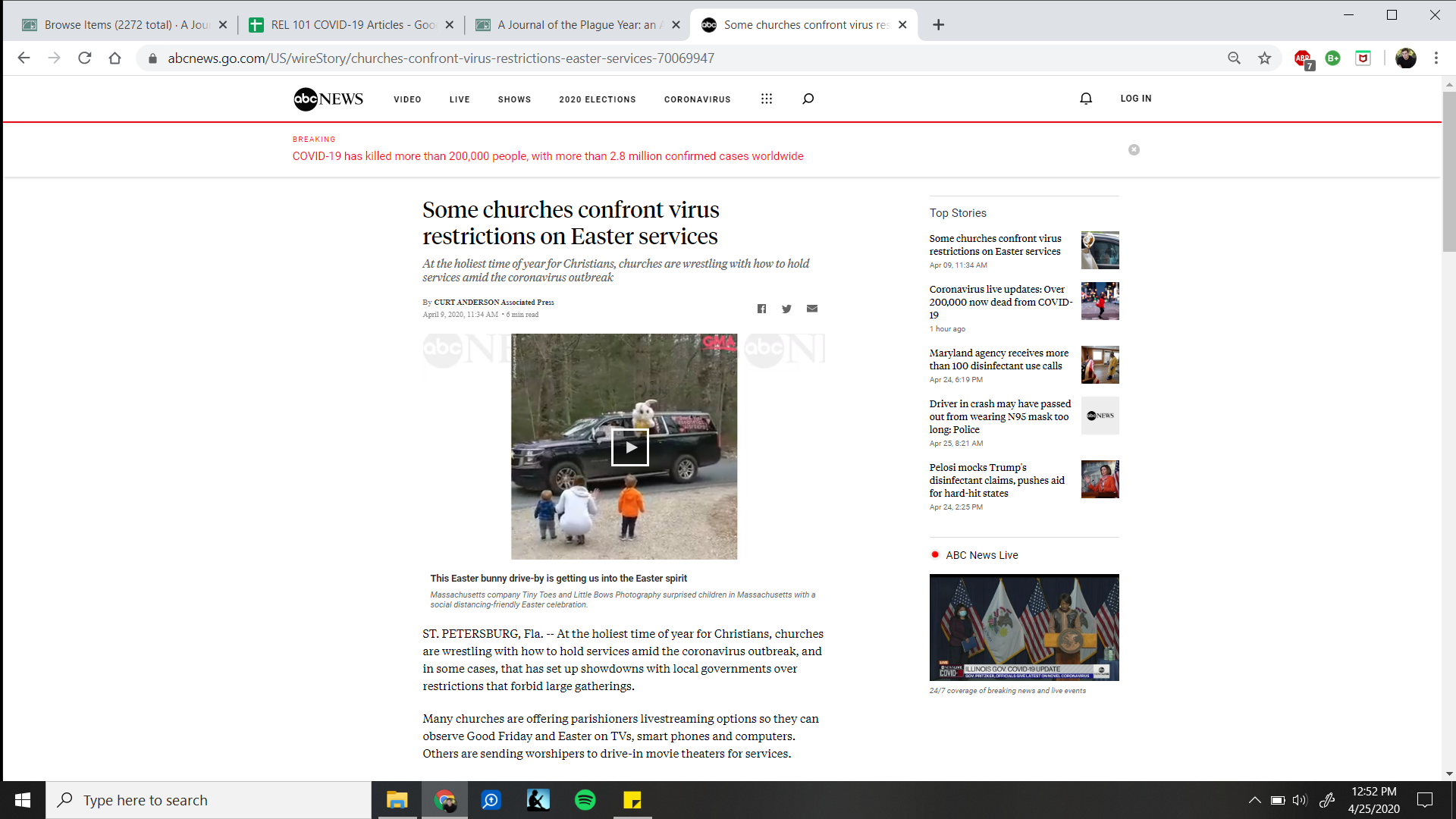
Task: Open the AdBlock extension icon
Action: pos(1303,58)
